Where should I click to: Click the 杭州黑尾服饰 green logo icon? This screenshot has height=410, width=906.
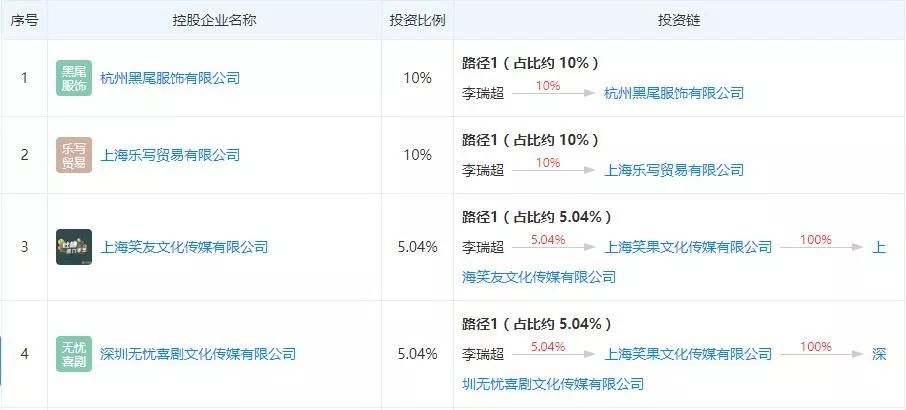(74, 78)
